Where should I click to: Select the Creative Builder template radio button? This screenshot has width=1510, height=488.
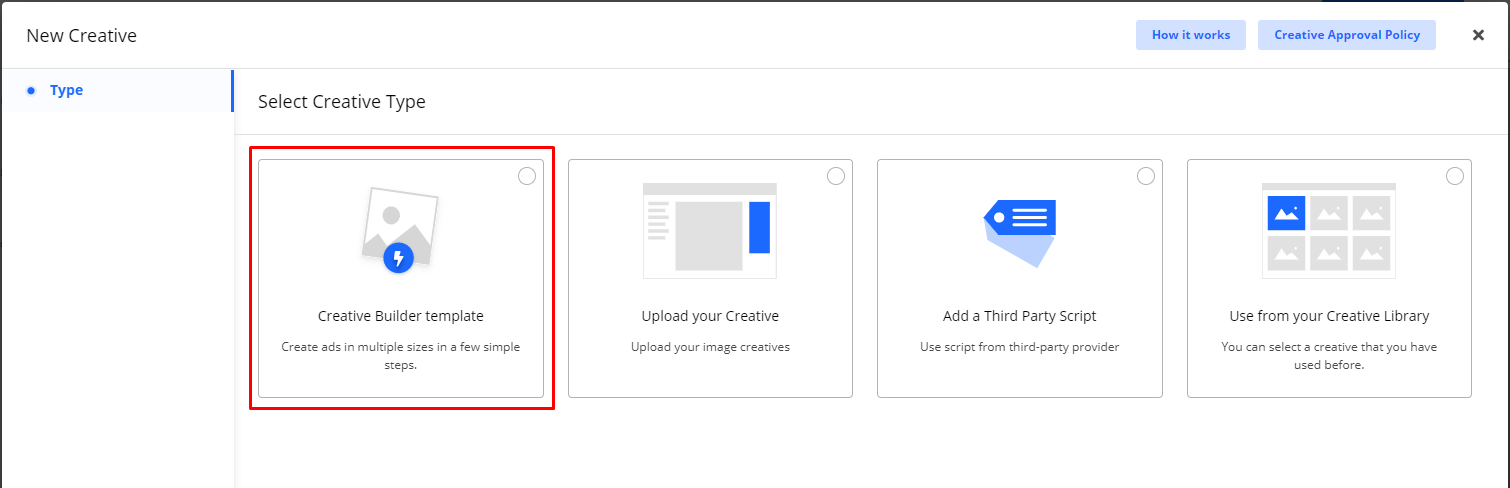click(x=527, y=176)
